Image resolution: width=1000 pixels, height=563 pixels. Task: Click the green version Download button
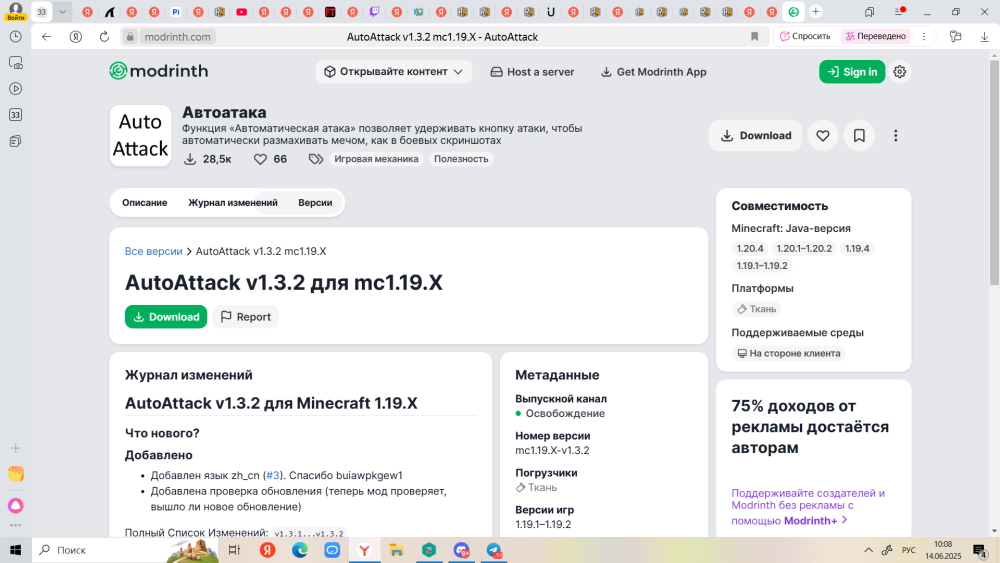click(x=166, y=317)
